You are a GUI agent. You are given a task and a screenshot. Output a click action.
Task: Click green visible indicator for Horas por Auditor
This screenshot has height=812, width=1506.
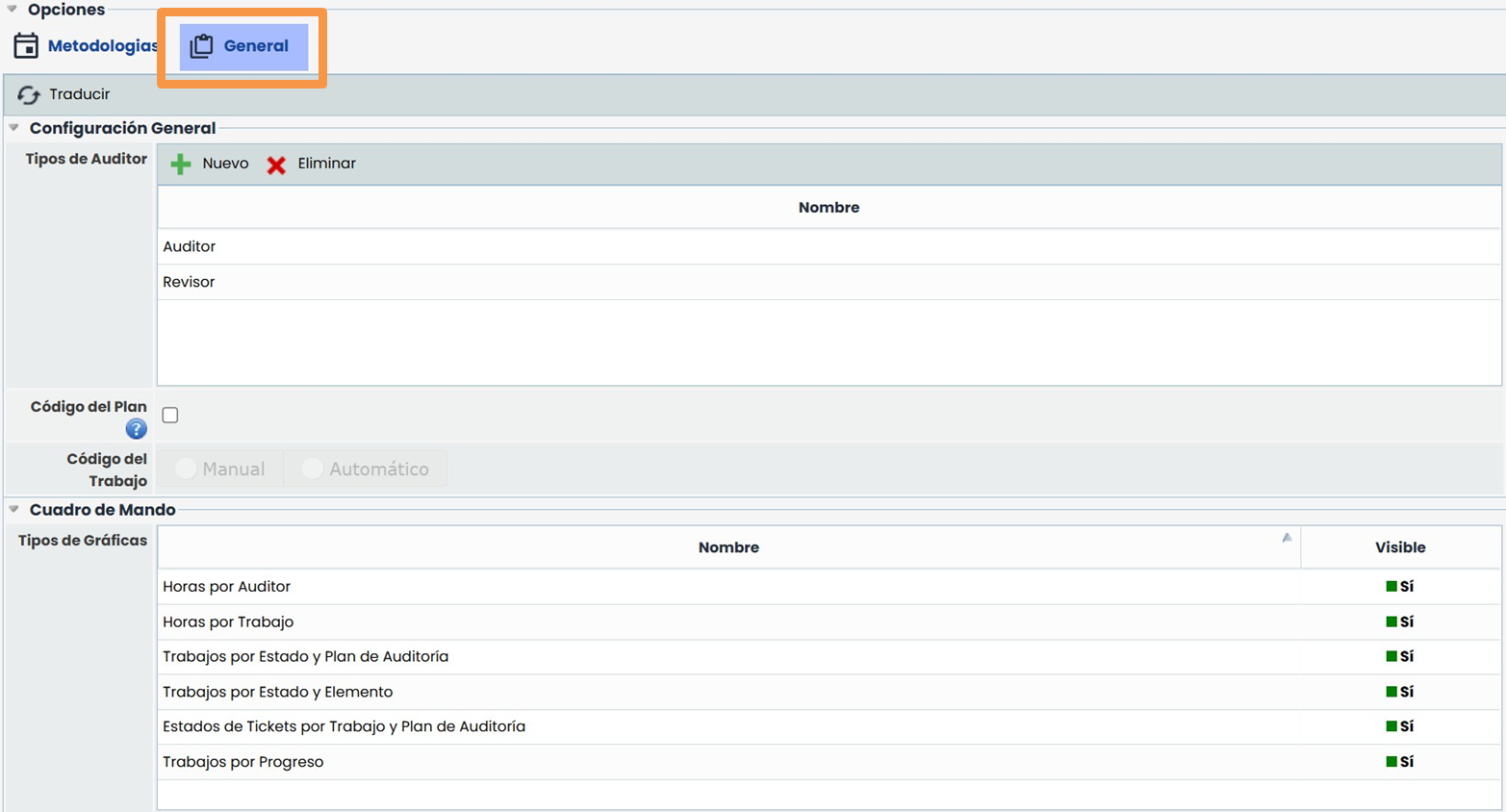point(1391,586)
